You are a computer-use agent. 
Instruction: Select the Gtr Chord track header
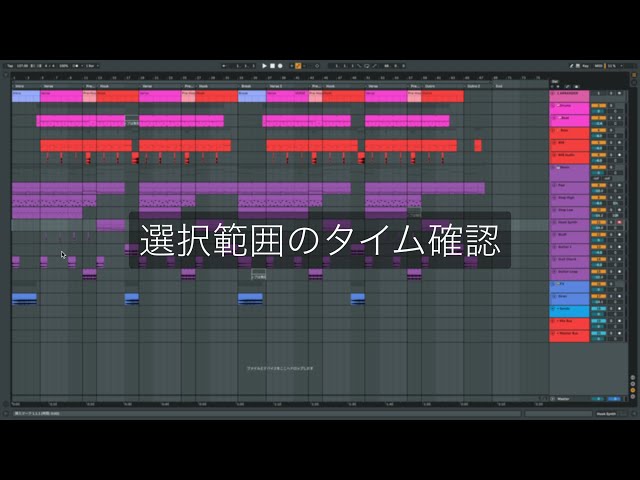[569, 261]
